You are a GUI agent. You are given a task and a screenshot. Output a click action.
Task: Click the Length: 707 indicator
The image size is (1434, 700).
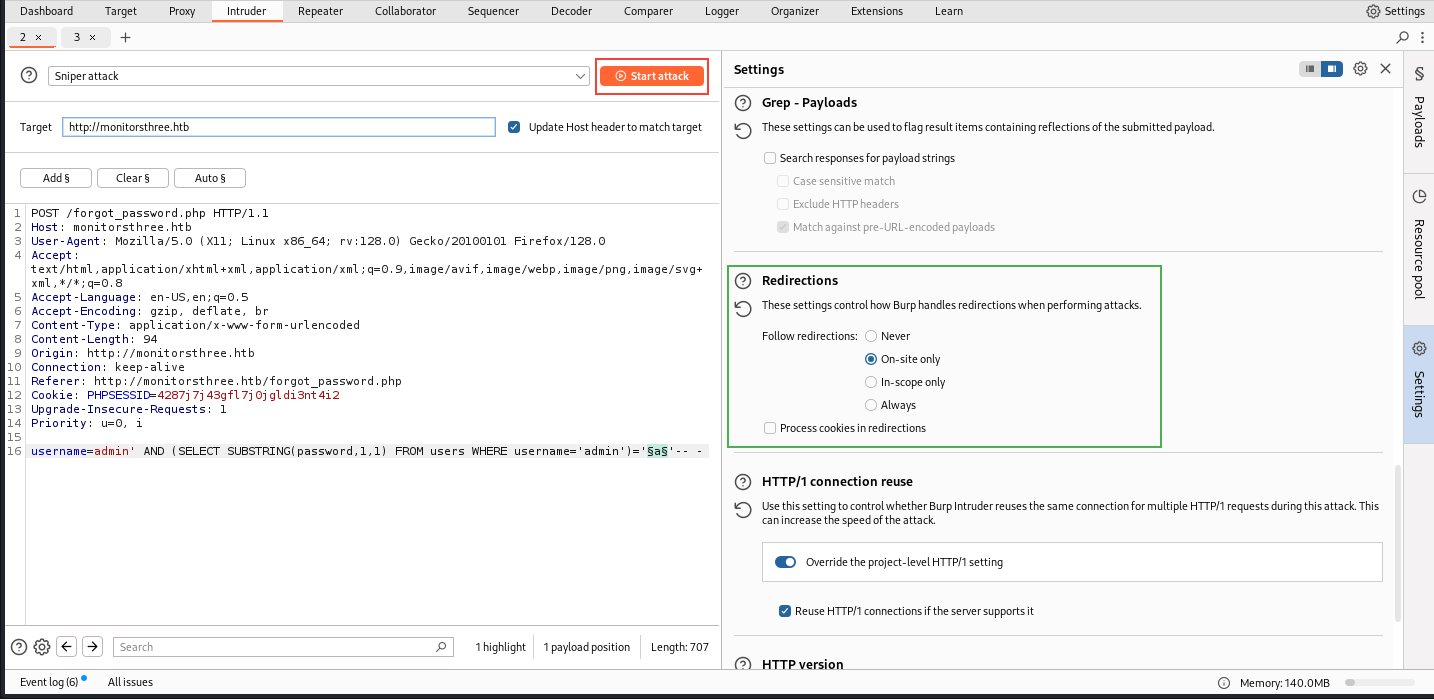680,647
